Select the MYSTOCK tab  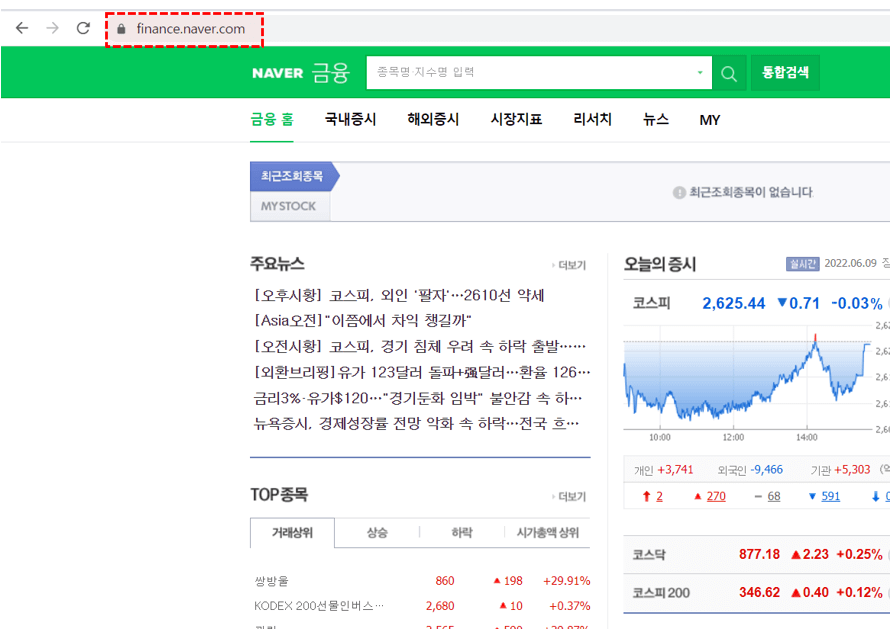click(289, 206)
